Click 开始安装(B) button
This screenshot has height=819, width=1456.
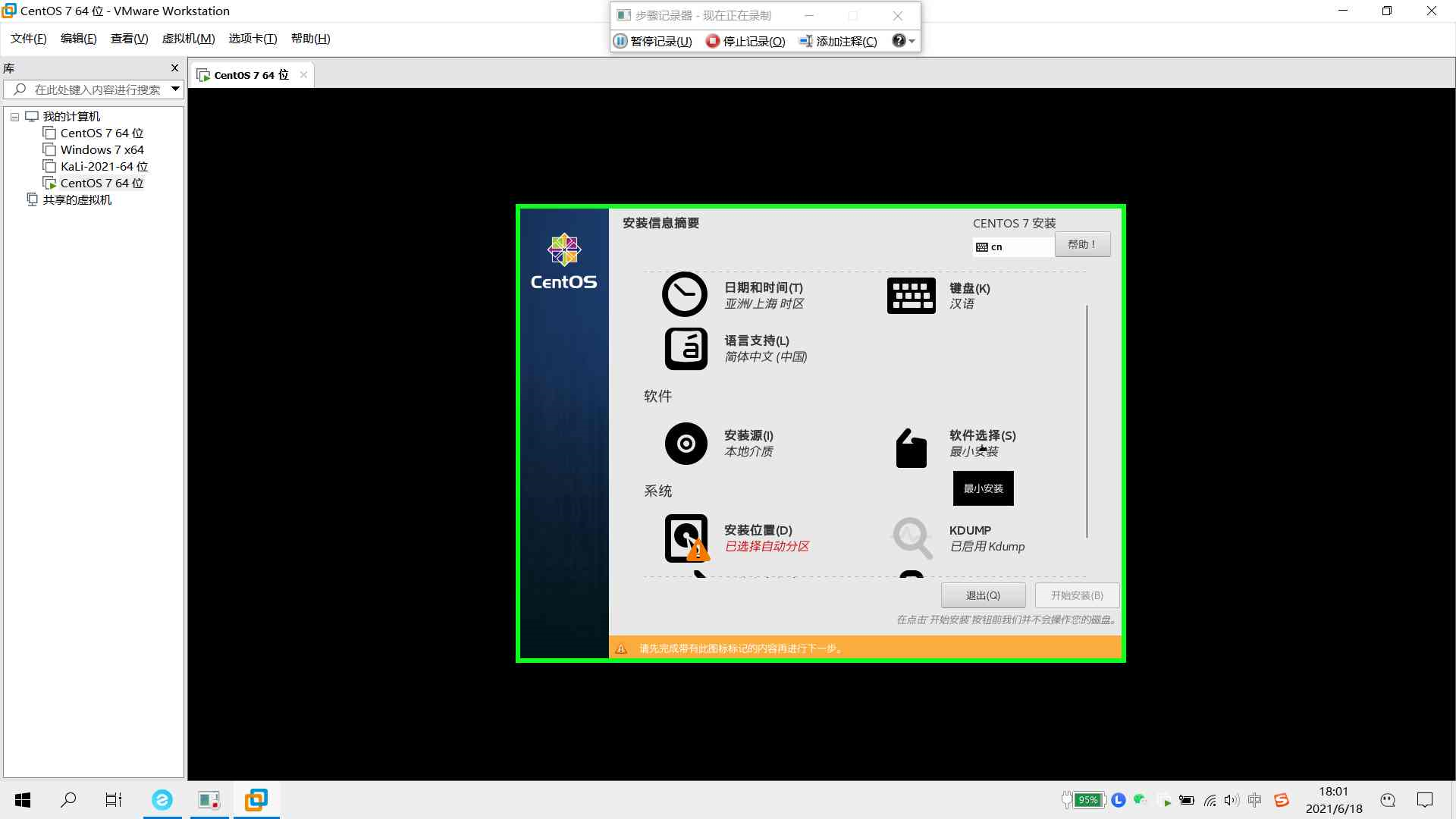(x=1077, y=595)
